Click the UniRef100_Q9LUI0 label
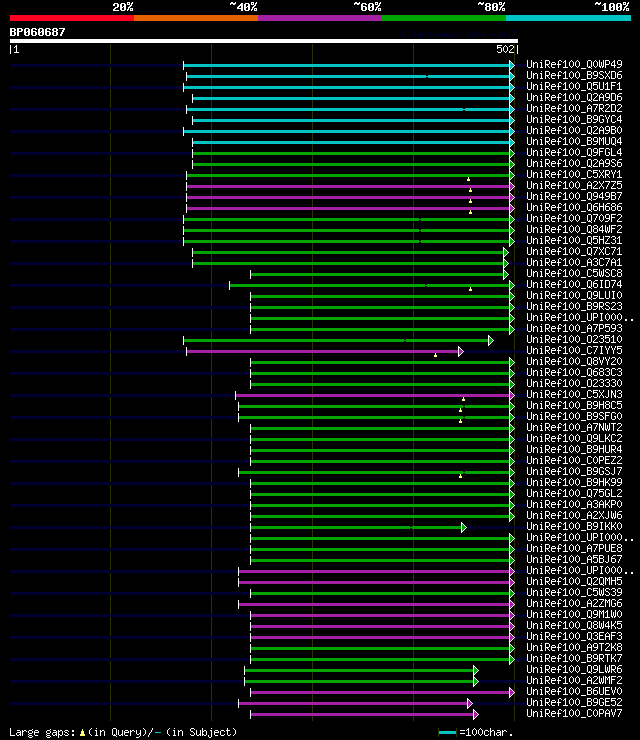This screenshot has width=640, height=740. click(574, 295)
